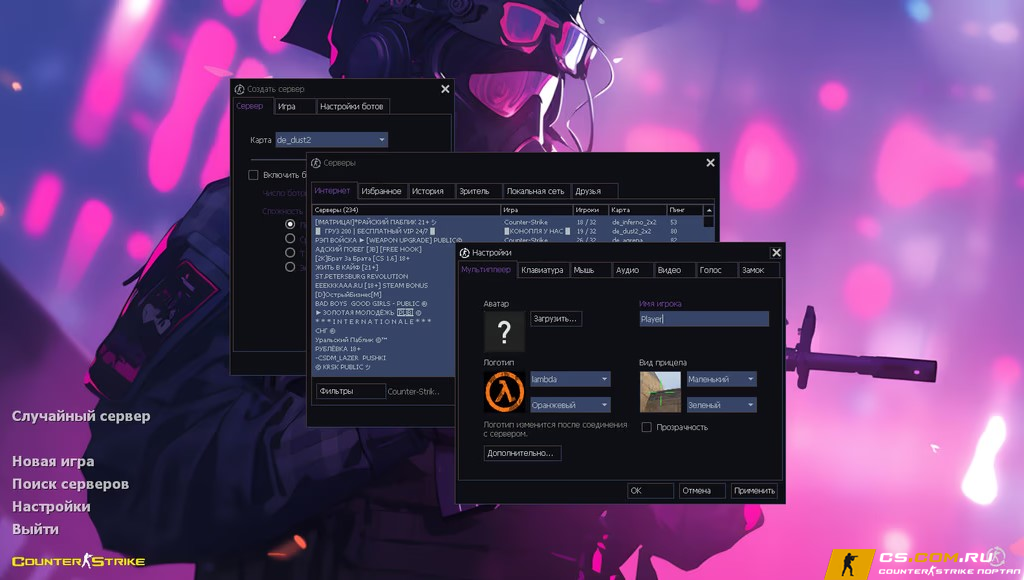Click the de_inferno_2x2 map cell
The height and width of the screenshot is (580, 1024).
(634, 222)
